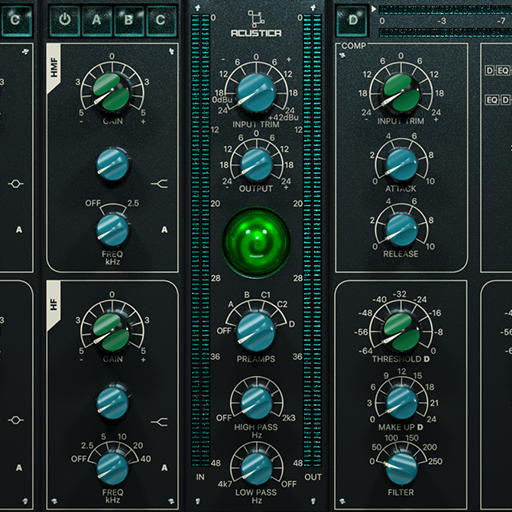Click the HMF FREQ kHz knob
The height and width of the screenshot is (512, 512).
[x=112, y=230]
